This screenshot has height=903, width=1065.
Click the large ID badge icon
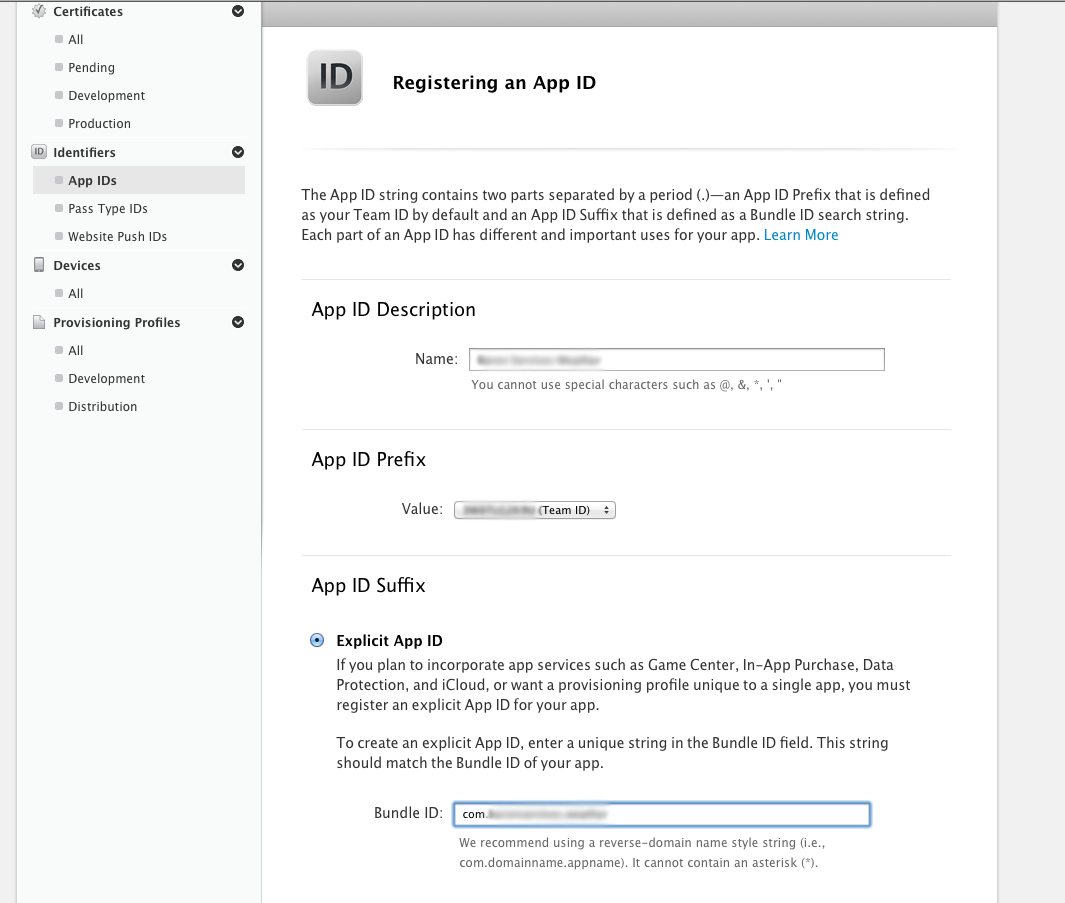click(x=335, y=78)
